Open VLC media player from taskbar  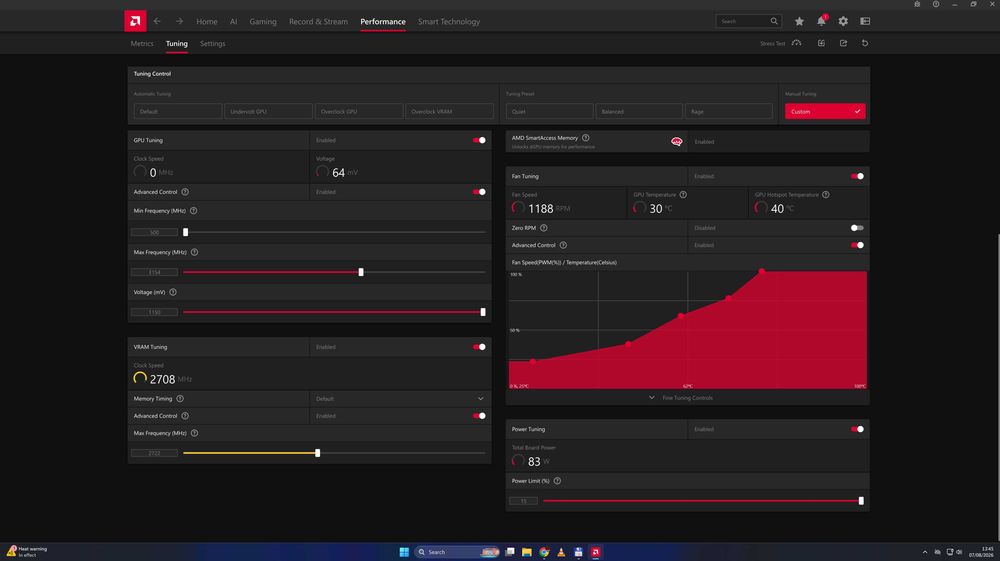pyautogui.click(x=561, y=552)
